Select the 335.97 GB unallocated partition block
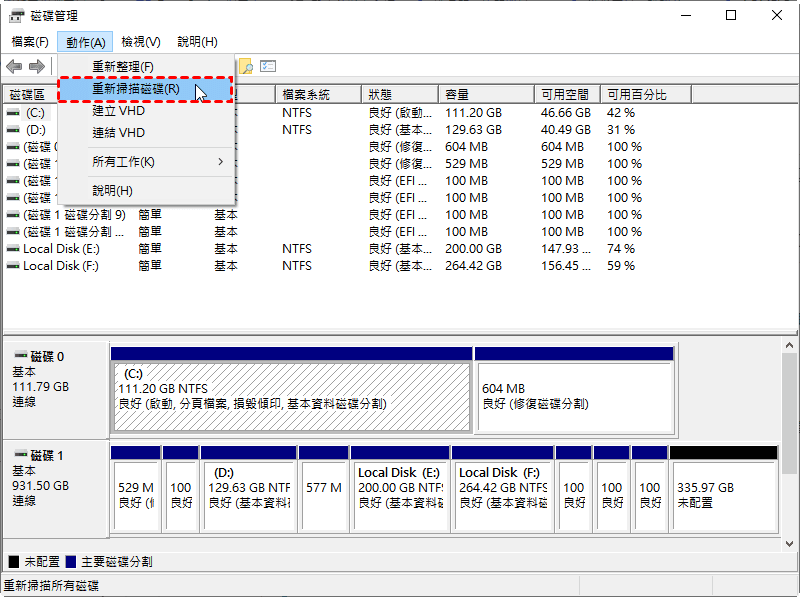Viewport: 800px width, 597px height. (722, 494)
